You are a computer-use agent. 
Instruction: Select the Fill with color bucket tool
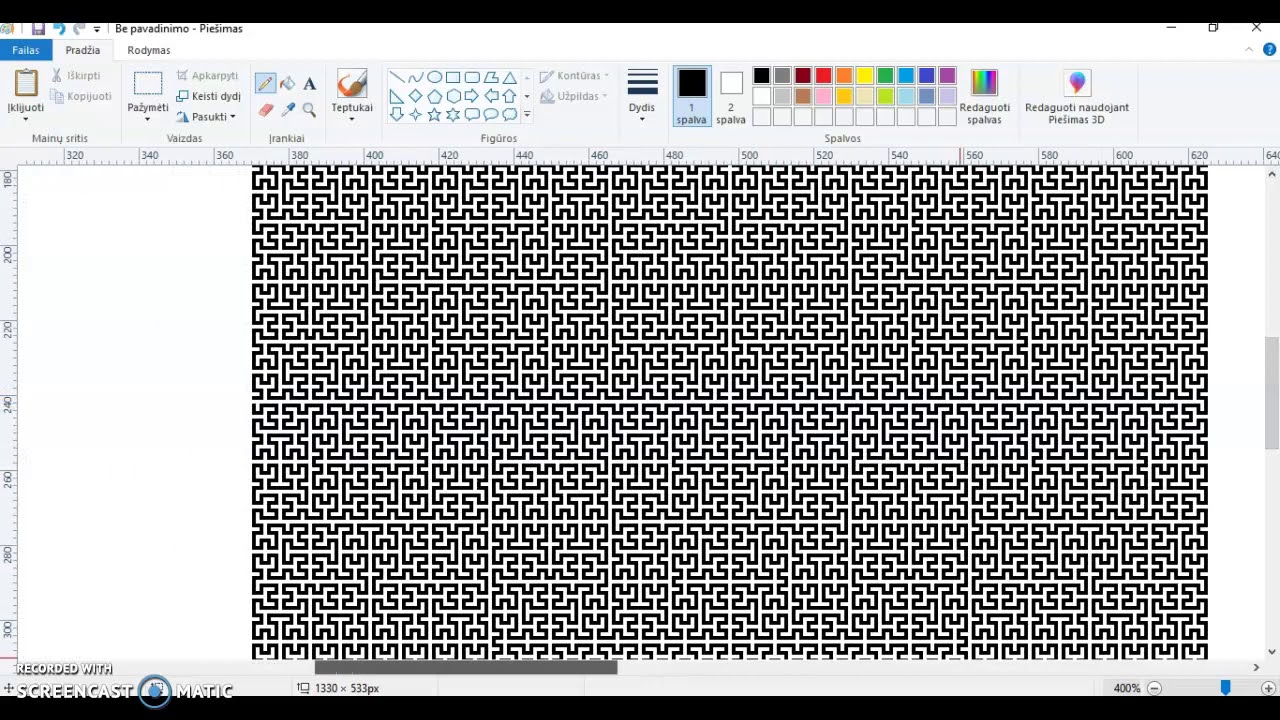coord(288,84)
